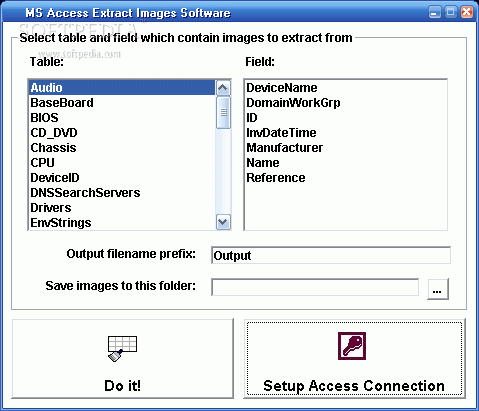Select Name field

tap(345, 163)
